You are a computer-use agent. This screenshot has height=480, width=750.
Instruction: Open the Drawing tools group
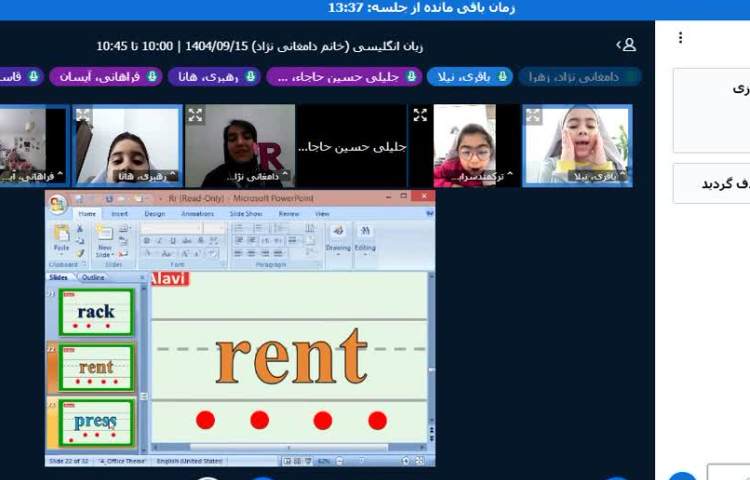click(338, 236)
